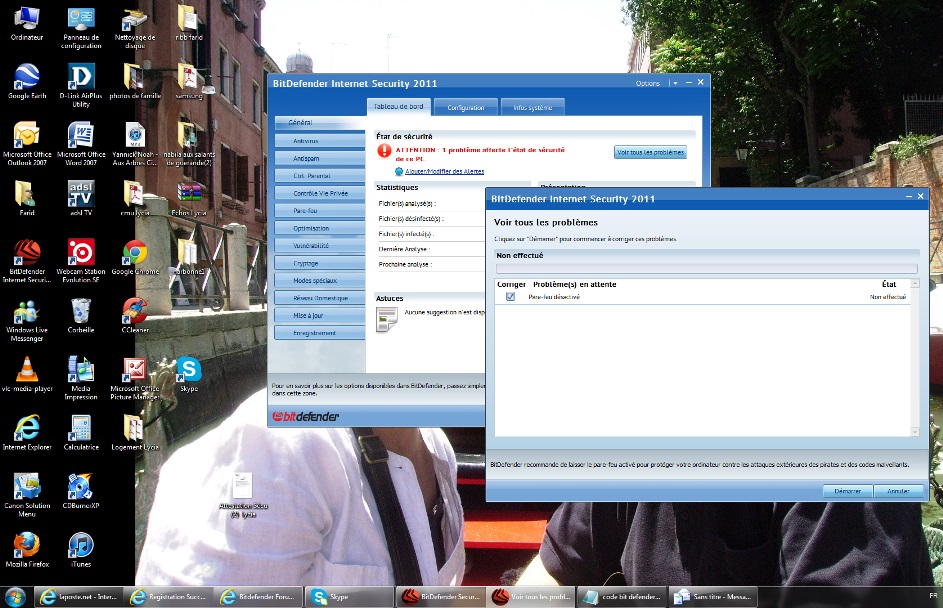Image resolution: width=943 pixels, height=608 pixels.
Task: Open the Ordinateur desktop icon
Action: pos(27,24)
